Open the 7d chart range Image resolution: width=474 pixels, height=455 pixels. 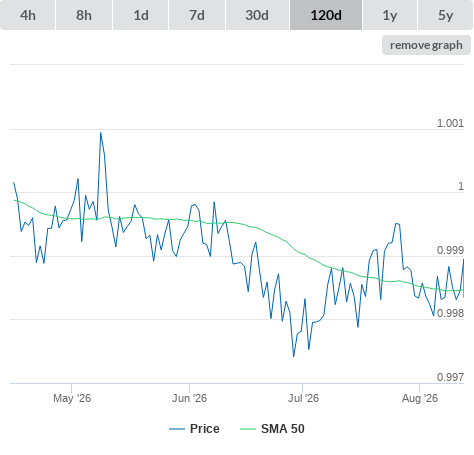(197, 15)
